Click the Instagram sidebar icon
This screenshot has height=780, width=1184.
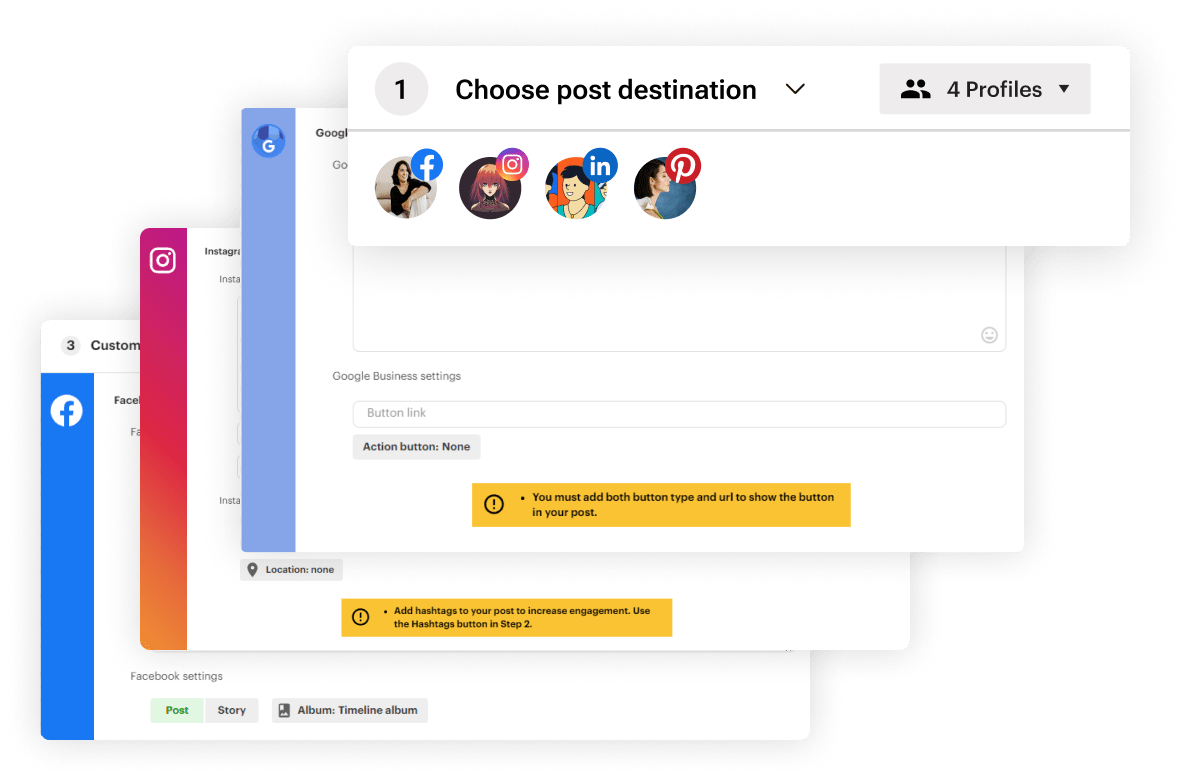(162, 261)
